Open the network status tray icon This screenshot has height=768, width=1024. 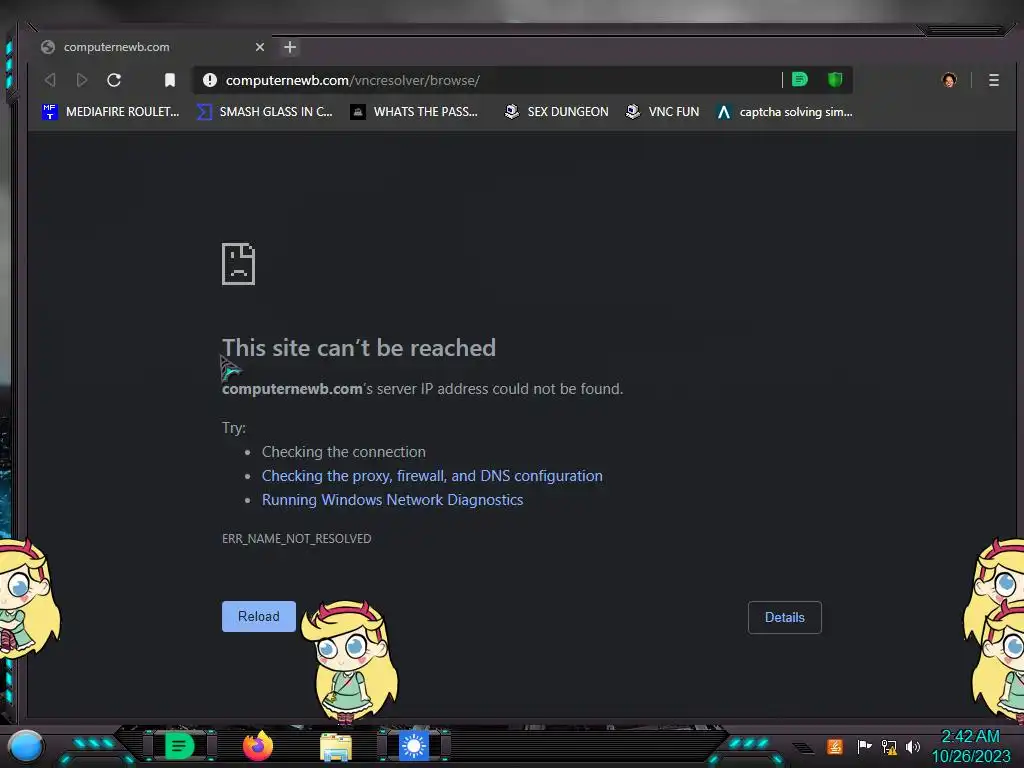(889, 746)
